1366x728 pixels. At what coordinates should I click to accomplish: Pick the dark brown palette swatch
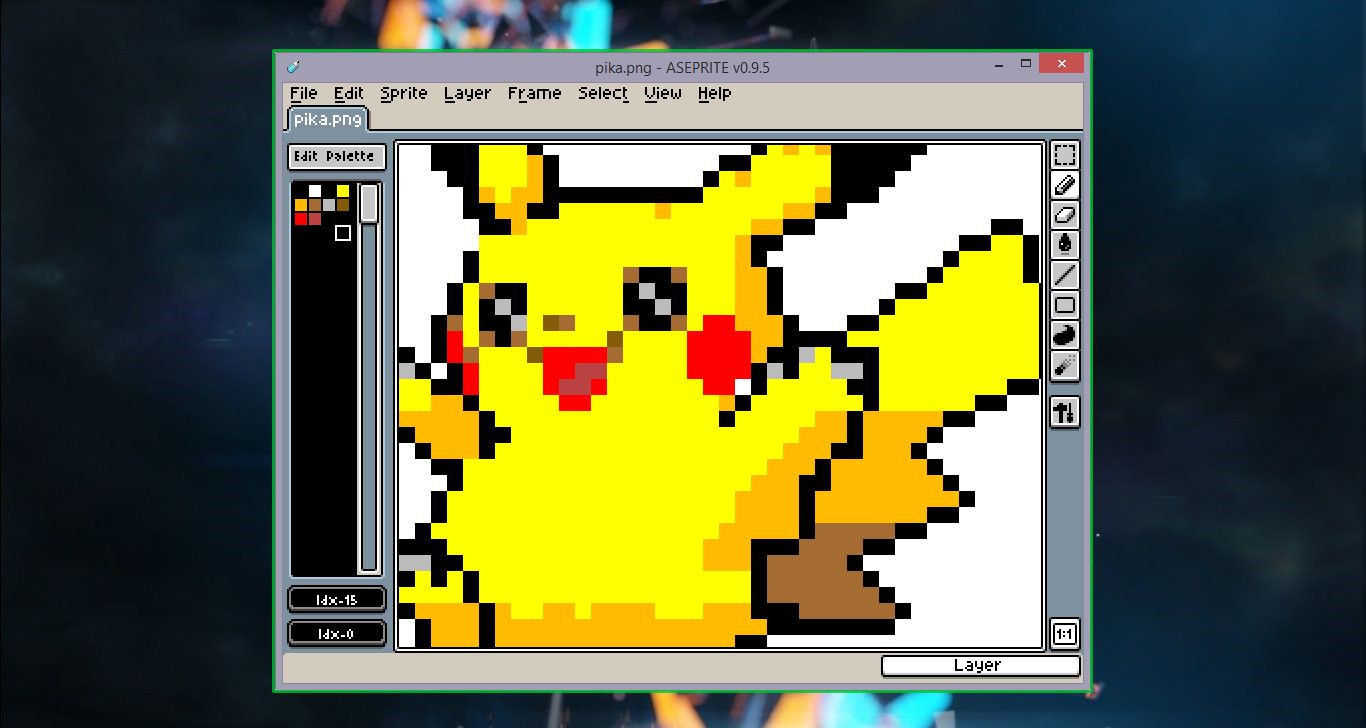343,205
